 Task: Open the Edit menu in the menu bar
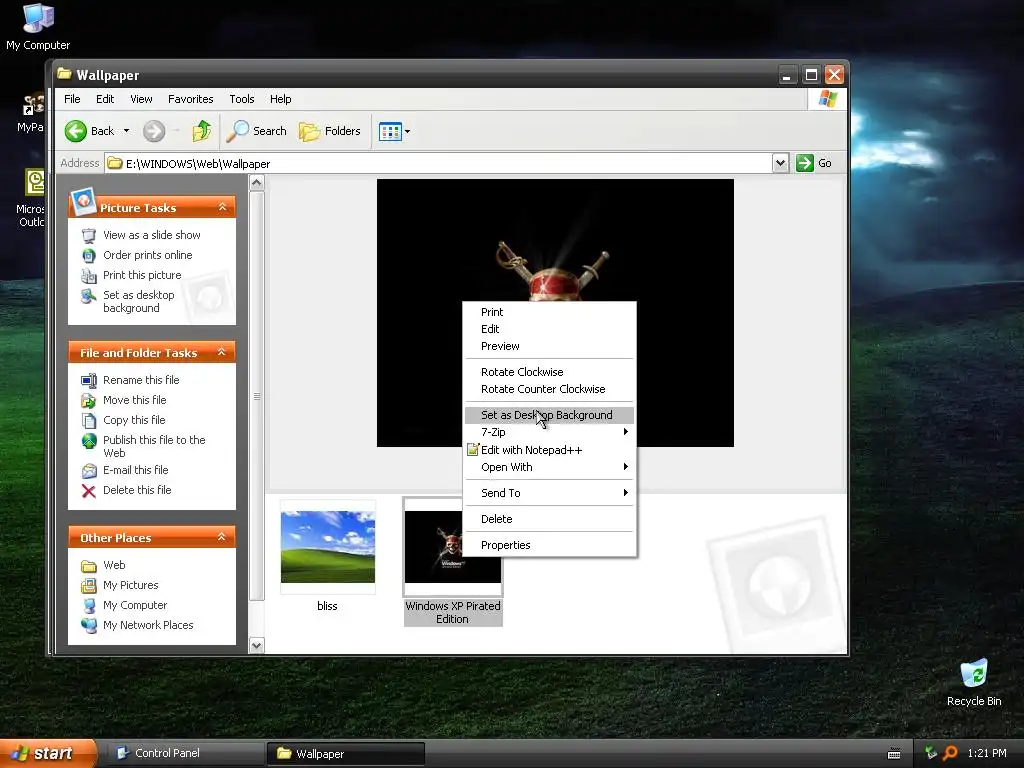click(x=104, y=99)
